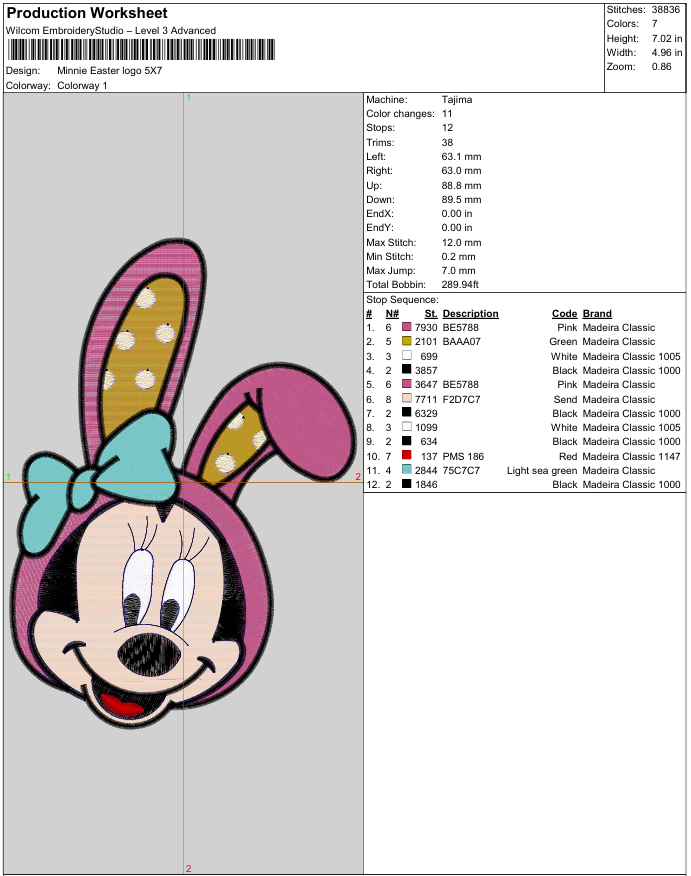Select the red PMS 186 swatch
691x876 pixels.
pyautogui.click(x=407, y=456)
